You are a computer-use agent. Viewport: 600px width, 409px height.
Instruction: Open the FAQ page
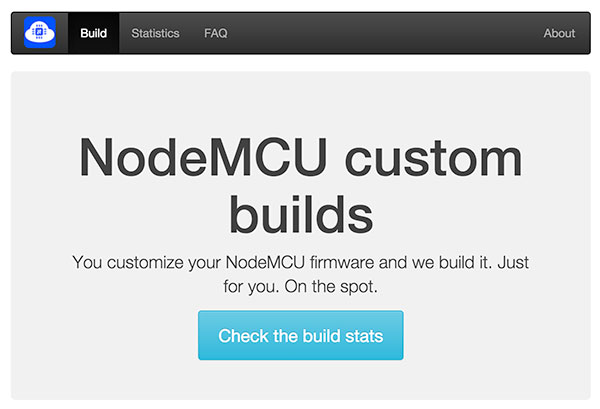click(x=216, y=33)
